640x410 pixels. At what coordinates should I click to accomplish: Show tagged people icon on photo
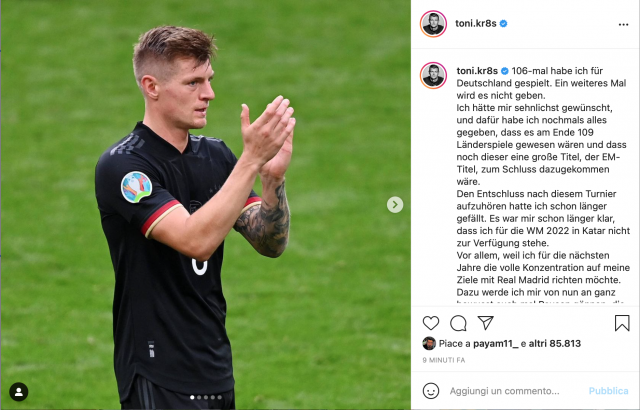19,392
